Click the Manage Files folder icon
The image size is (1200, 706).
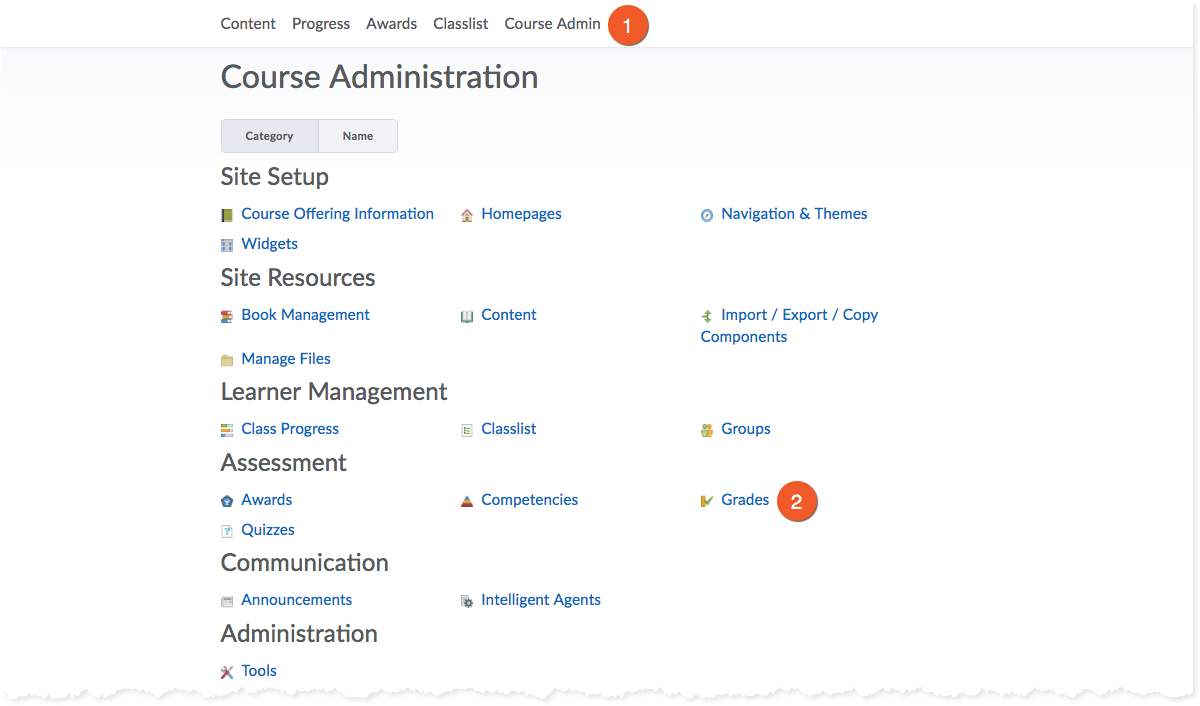tap(227, 360)
